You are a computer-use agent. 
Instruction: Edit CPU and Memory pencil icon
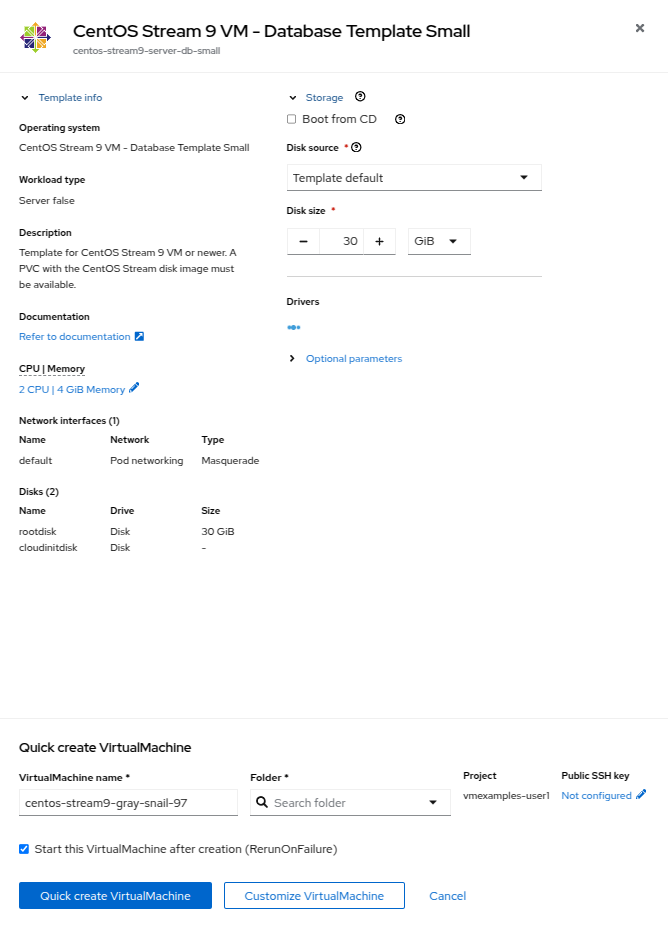(135, 389)
